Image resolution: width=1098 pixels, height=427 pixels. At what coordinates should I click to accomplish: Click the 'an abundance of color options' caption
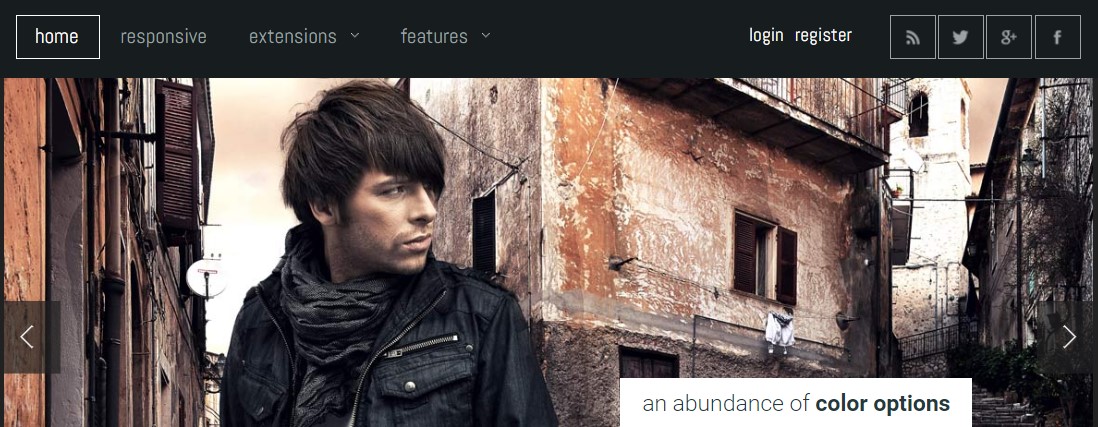coord(796,403)
